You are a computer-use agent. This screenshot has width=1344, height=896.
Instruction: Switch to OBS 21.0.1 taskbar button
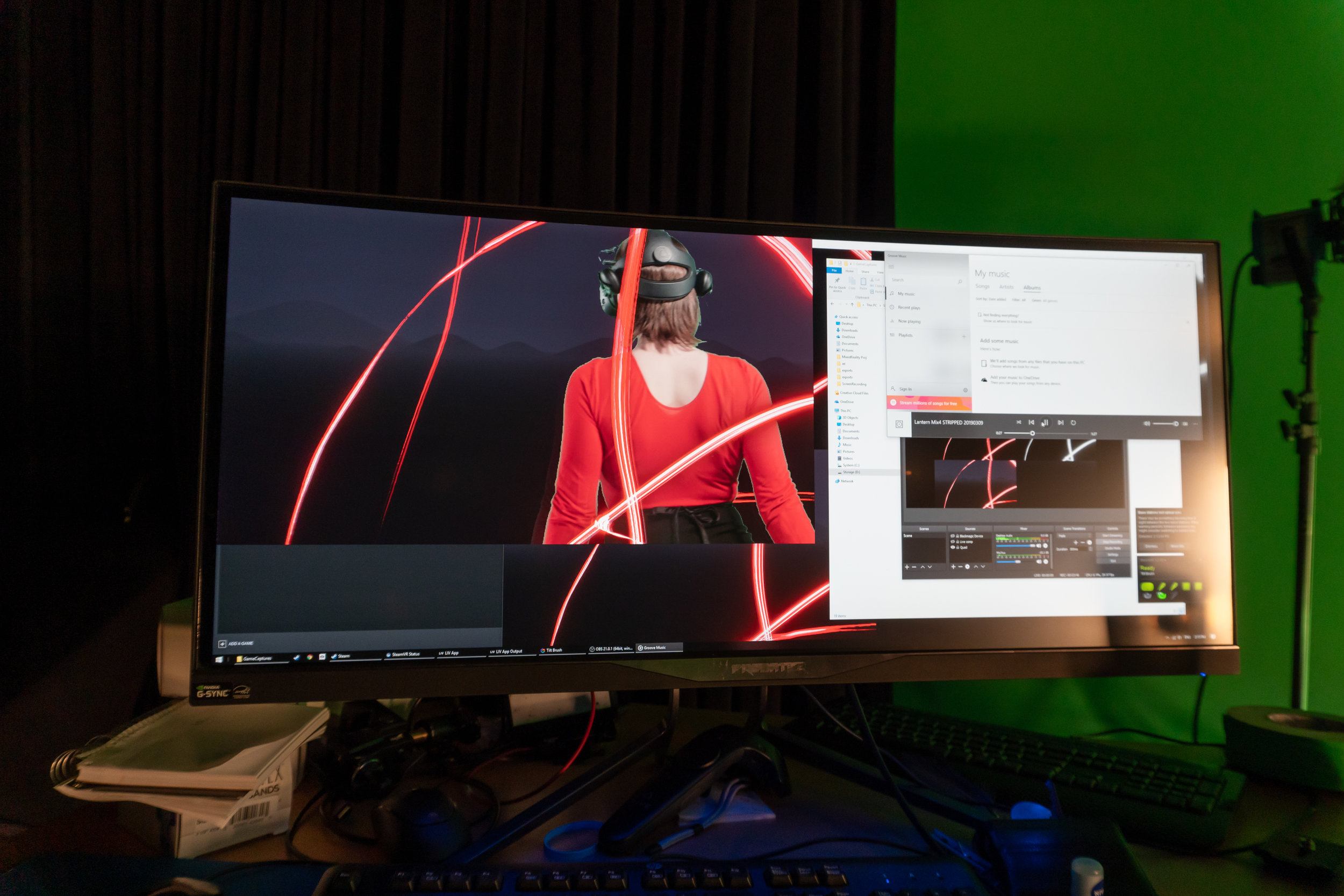[611, 649]
